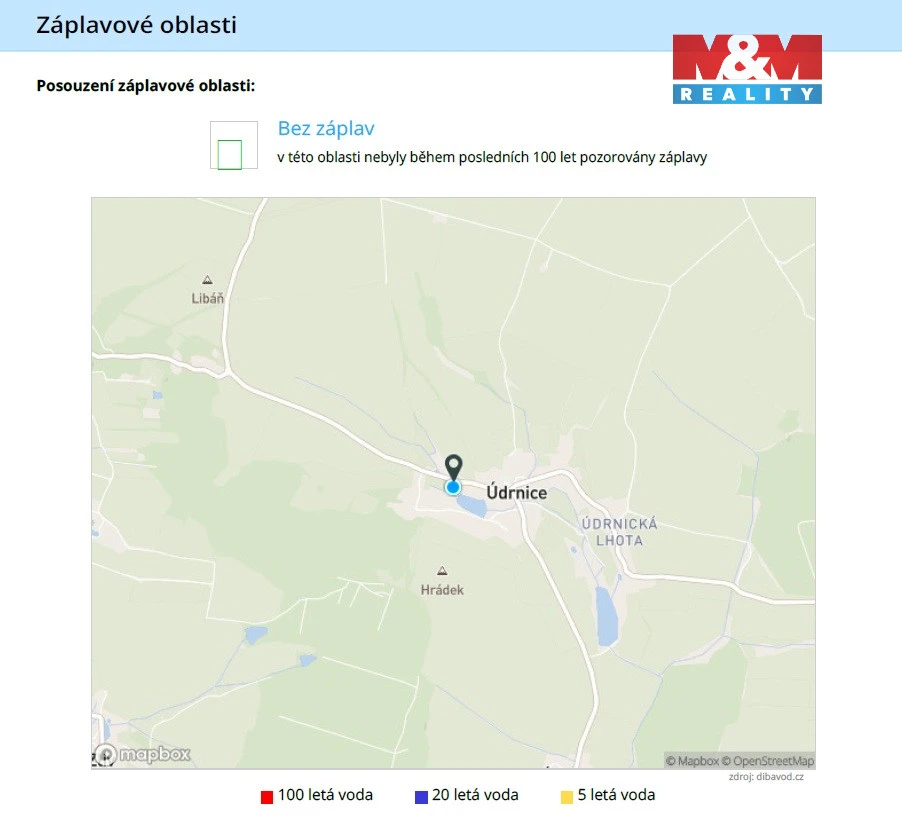Image resolution: width=902 pixels, height=816 pixels.
Task: Open the mapbox logo link
Action: coord(143,754)
